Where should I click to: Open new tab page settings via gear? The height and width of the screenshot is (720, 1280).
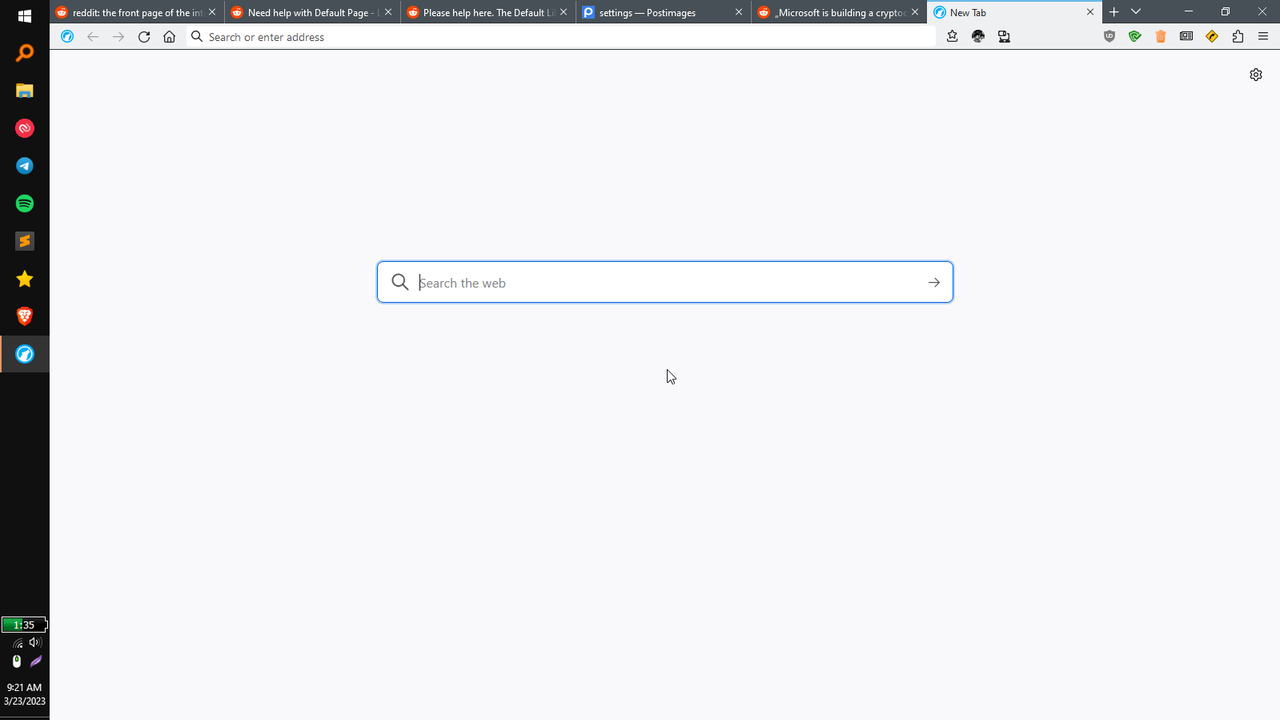(1256, 74)
